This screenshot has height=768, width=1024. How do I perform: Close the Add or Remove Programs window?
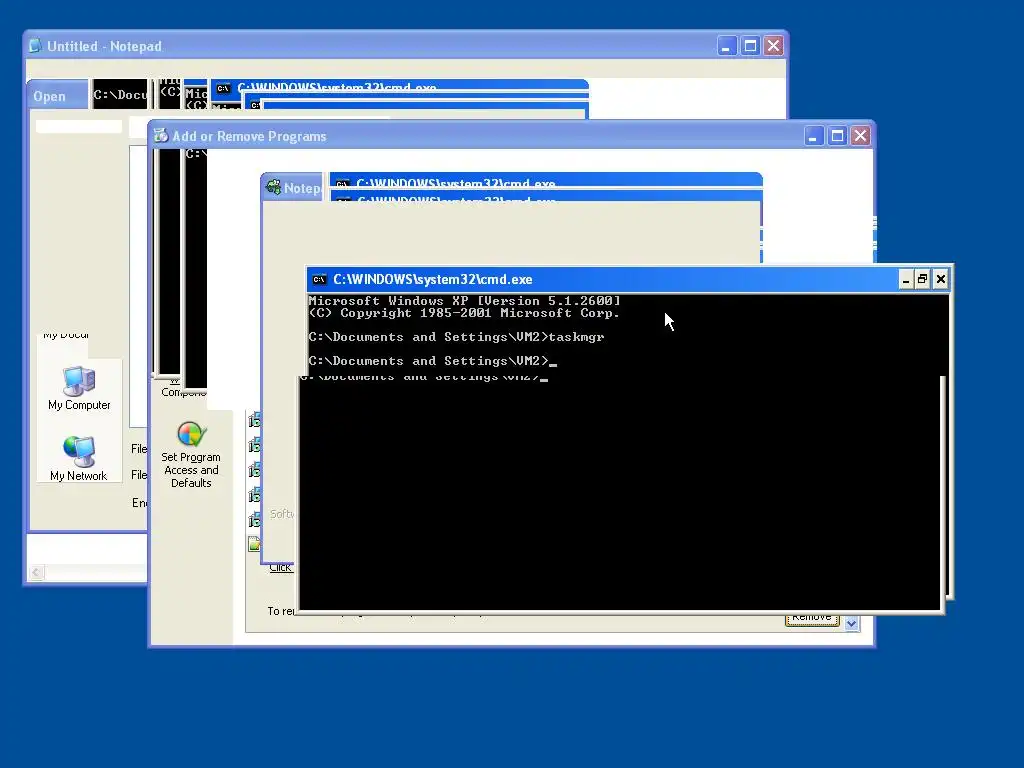(x=860, y=136)
